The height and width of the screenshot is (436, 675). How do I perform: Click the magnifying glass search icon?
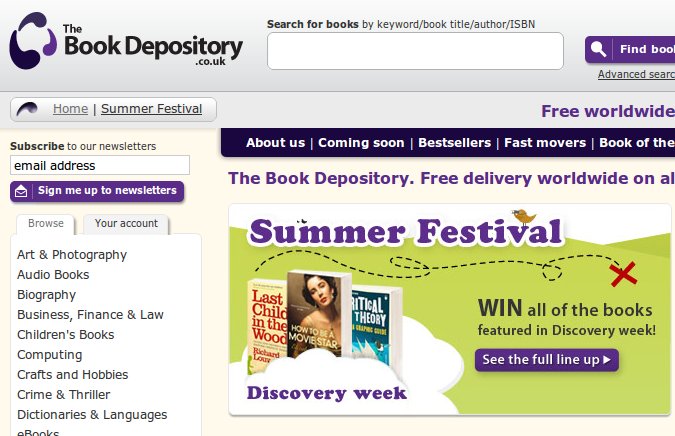(598, 49)
